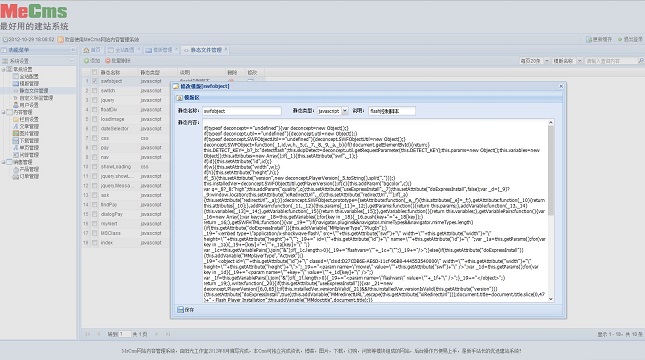Viewport: 645px width, 360px height.
Task: Open the javascript type dropdown in dialog
Action: 345,111
